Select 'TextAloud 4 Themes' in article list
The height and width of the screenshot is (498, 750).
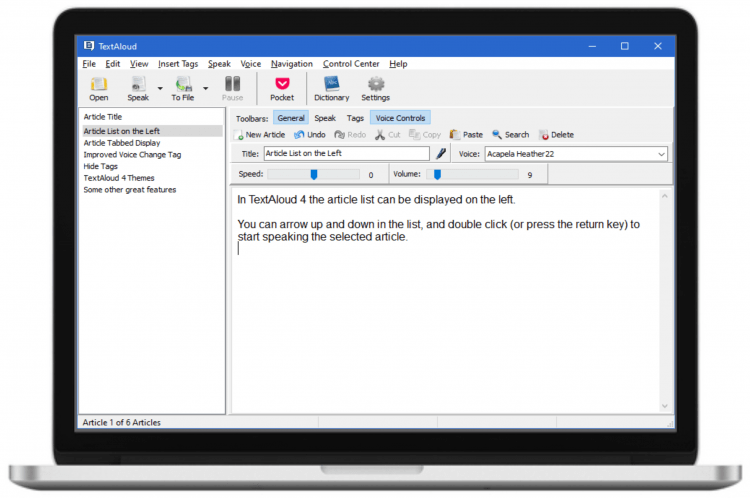tap(118, 178)
